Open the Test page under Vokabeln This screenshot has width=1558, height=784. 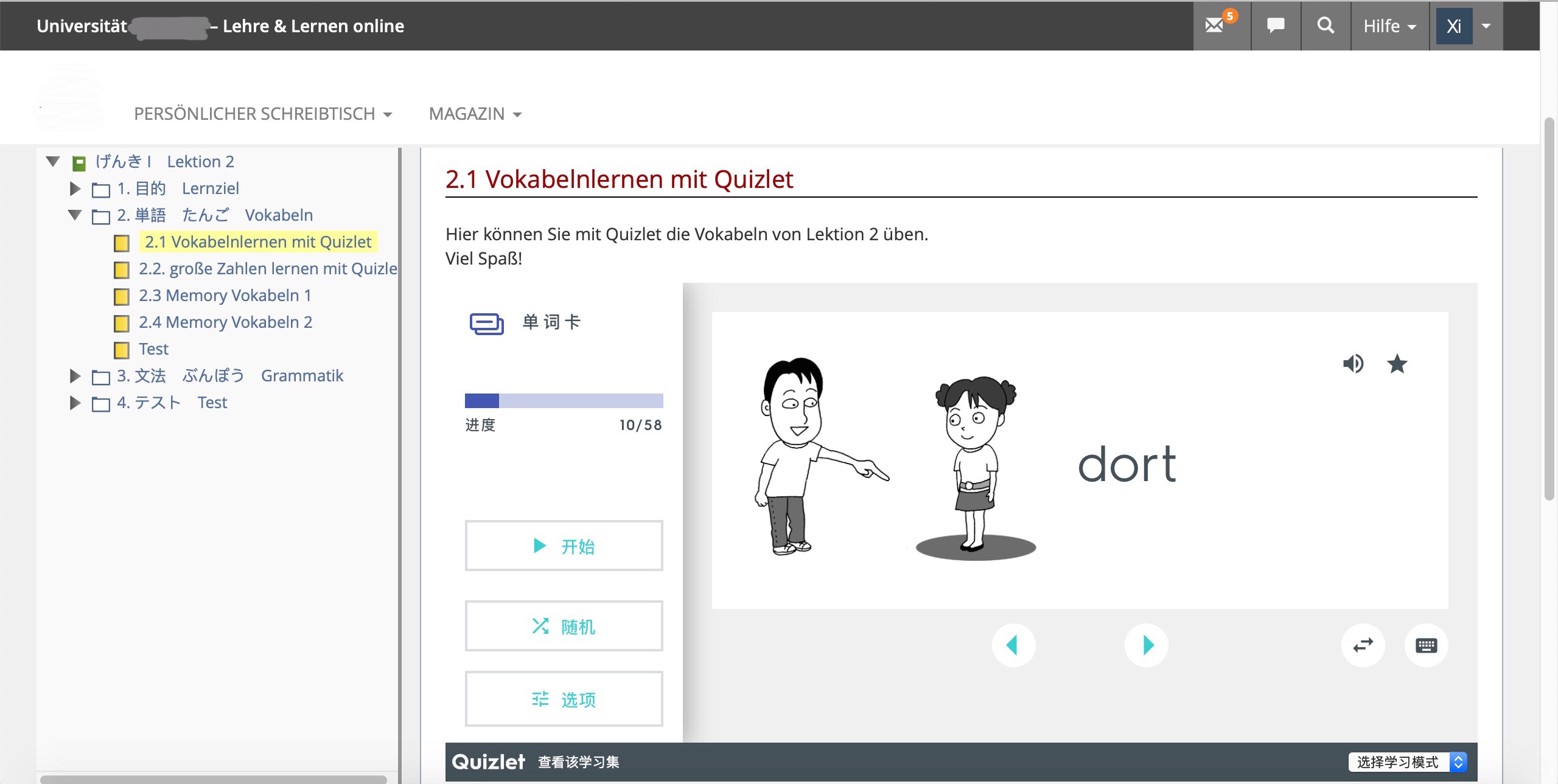(153, 349)
